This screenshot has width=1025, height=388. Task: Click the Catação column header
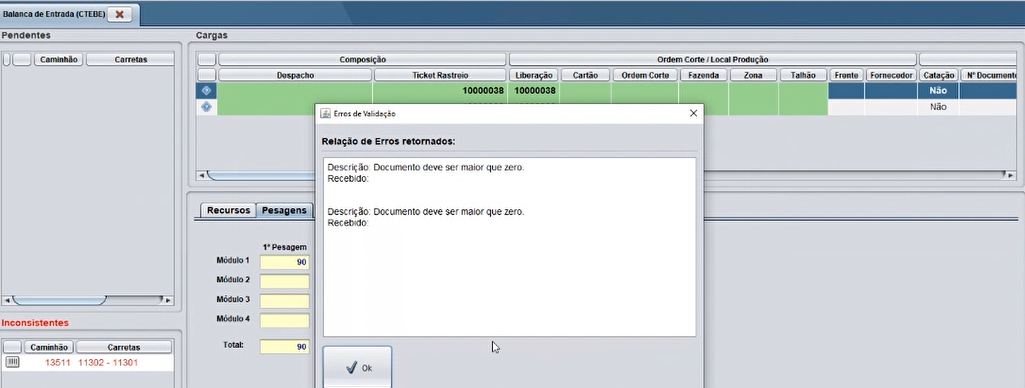pos(939,75)
